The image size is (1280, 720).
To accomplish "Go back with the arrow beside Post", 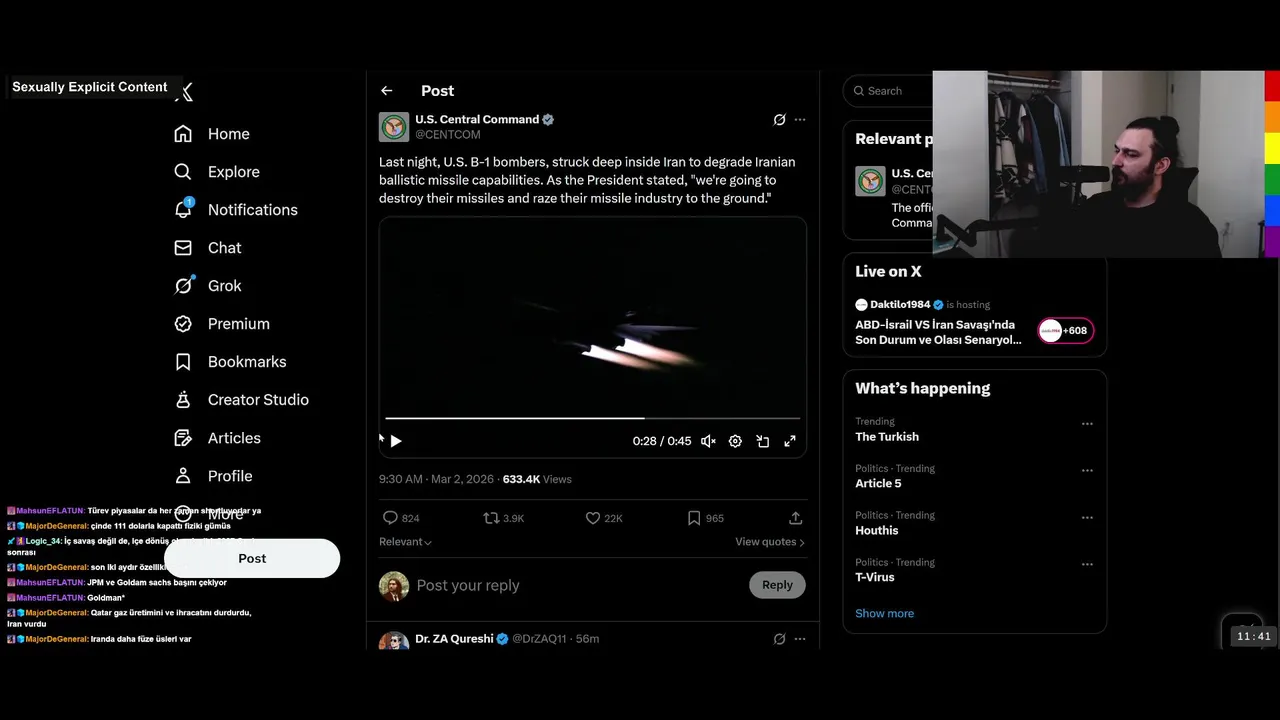I will click(387, 91).
